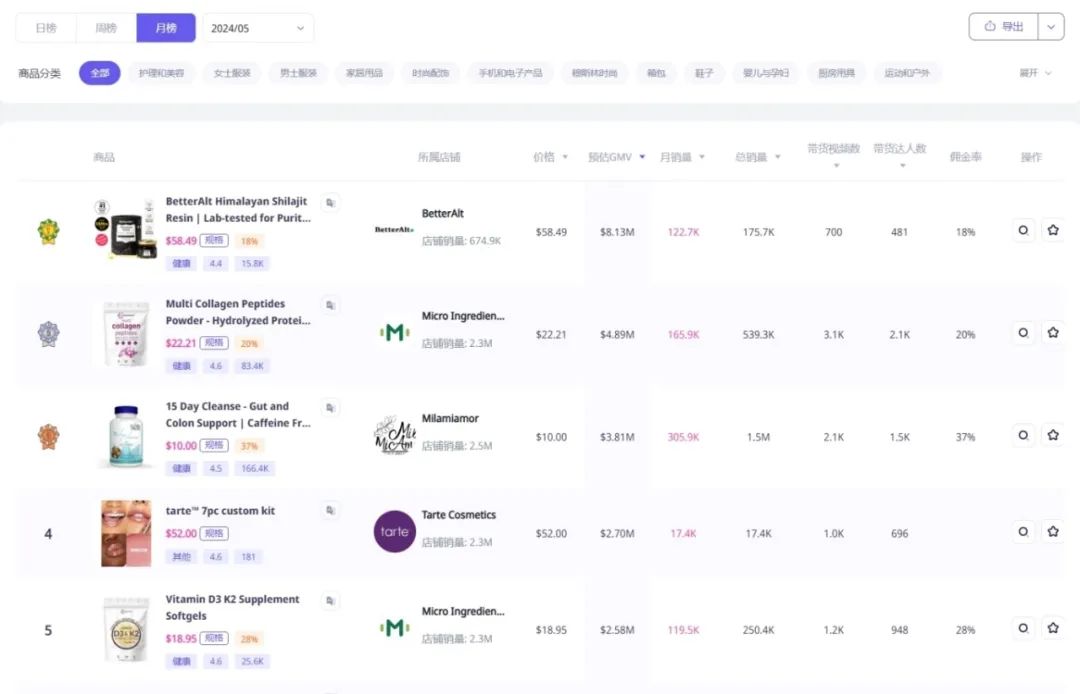
Task: Filter by the 女士服装 category
Action: (232, 73)
